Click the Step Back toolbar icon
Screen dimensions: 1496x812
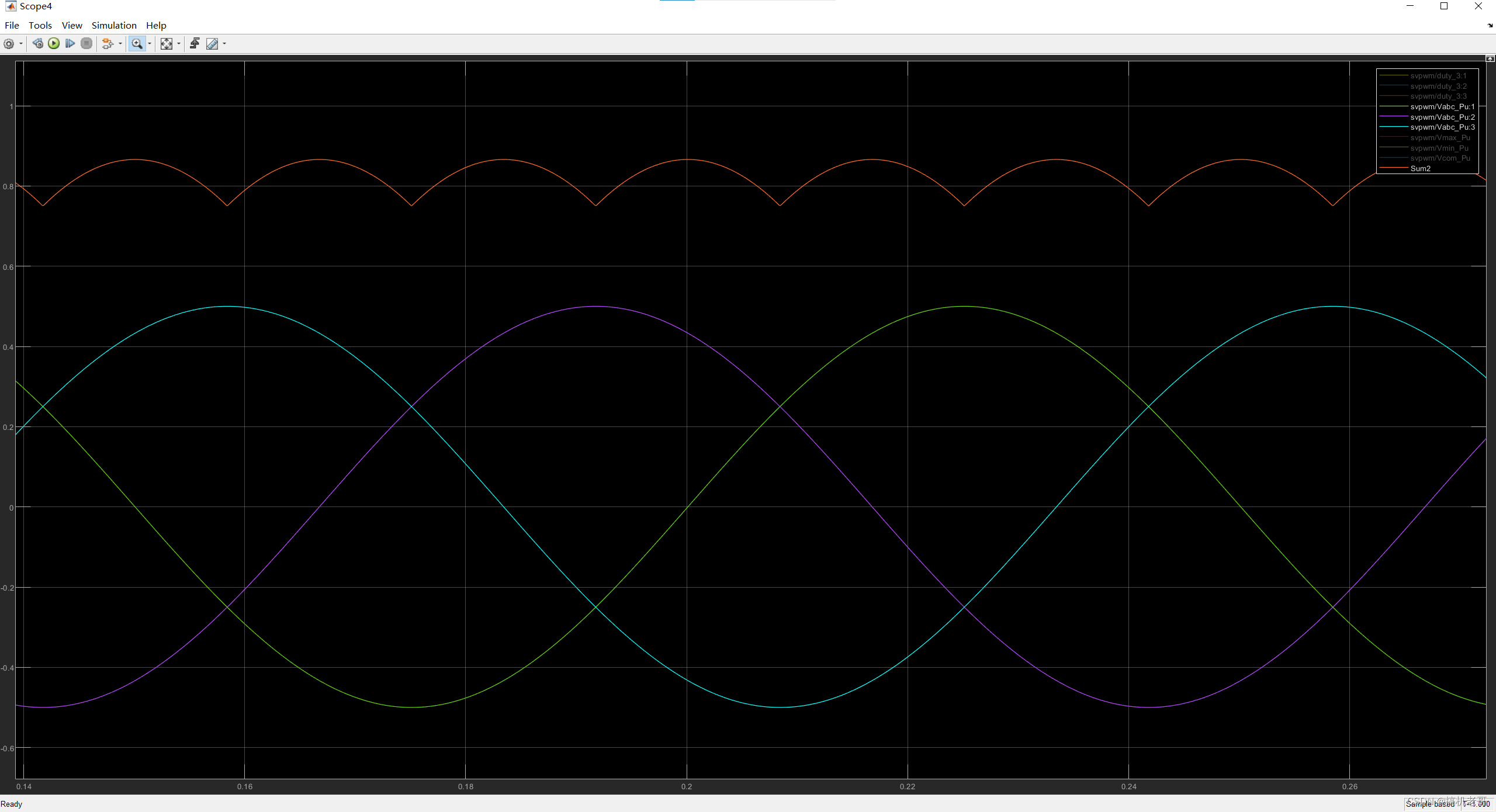pos(38,44)
